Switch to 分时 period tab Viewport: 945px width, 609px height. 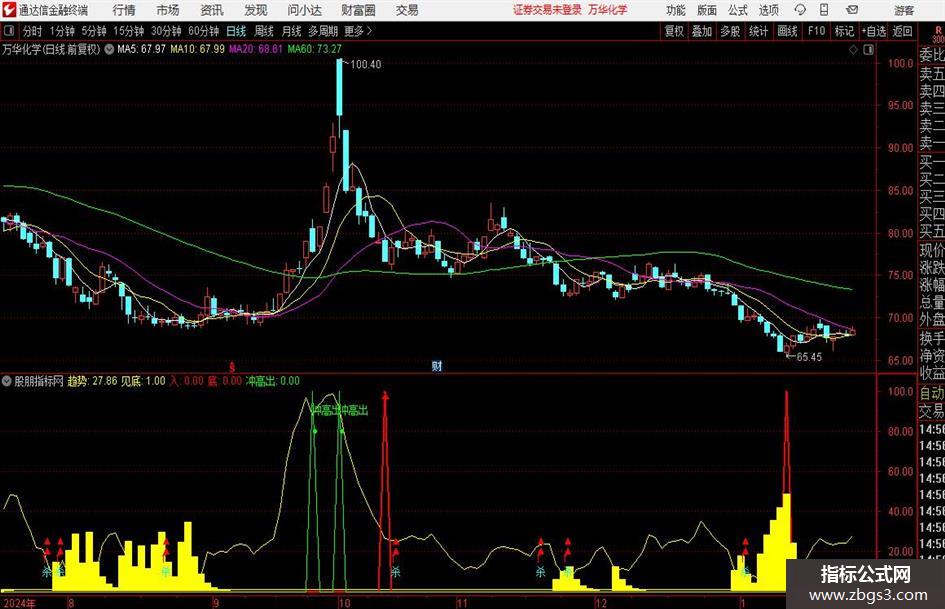click(33, 31)
